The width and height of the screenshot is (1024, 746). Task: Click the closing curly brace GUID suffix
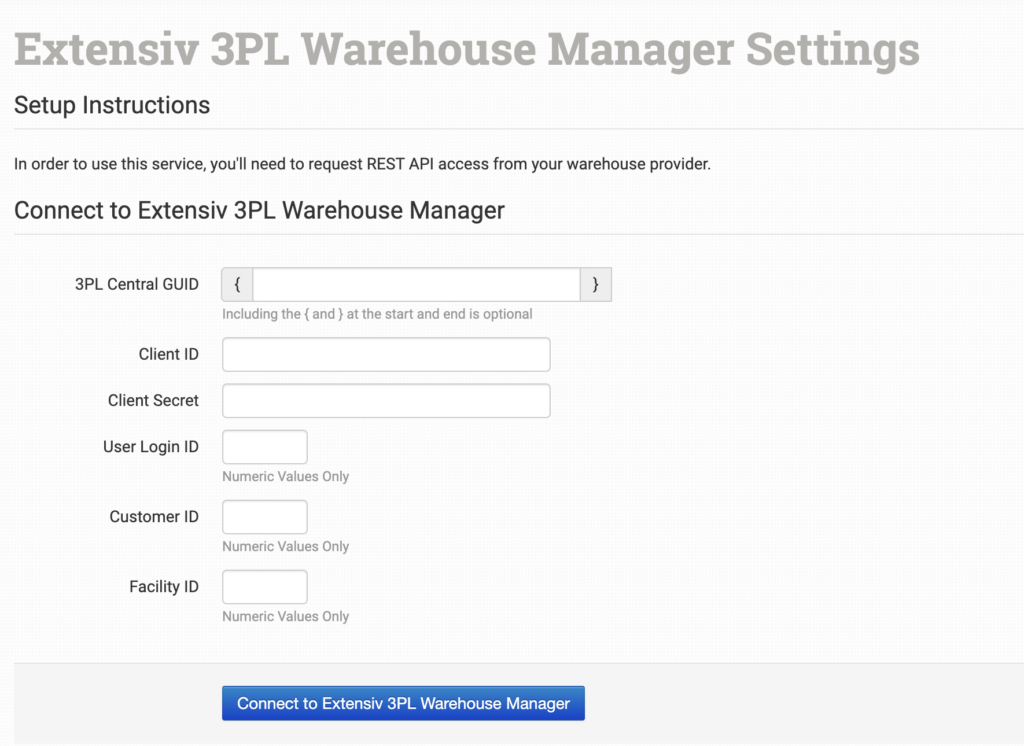595,285
